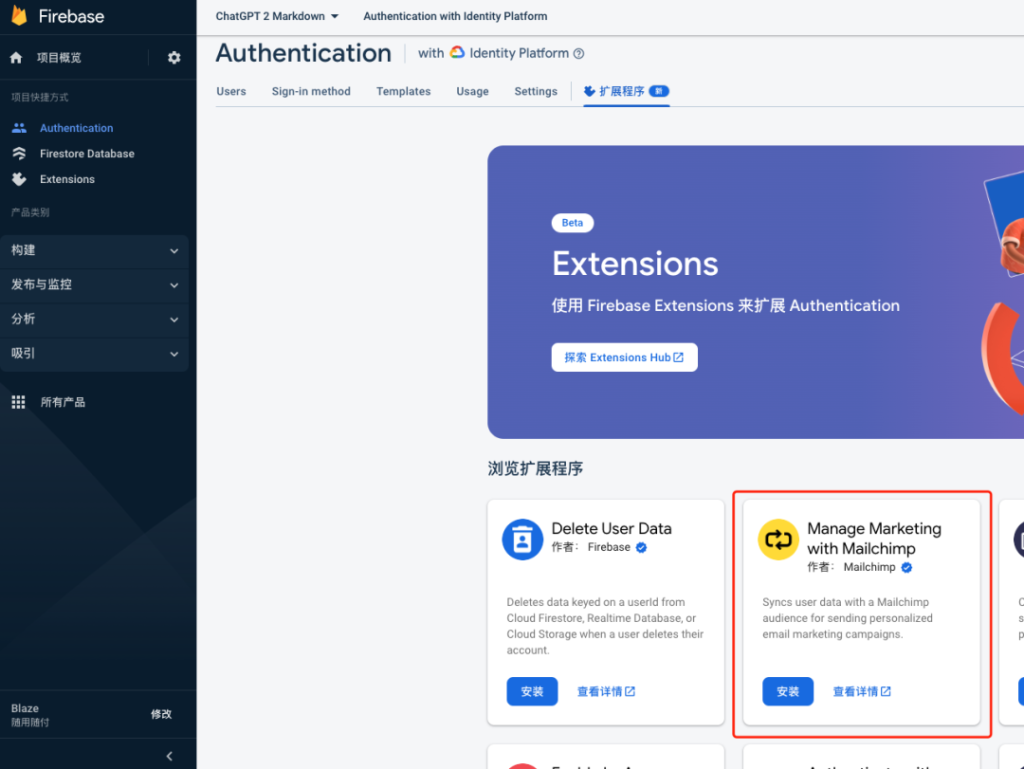Screen dimensions: 1024x769
Task: Click Mailchimp extension yellow icon
Action: (x=778, y=539)
